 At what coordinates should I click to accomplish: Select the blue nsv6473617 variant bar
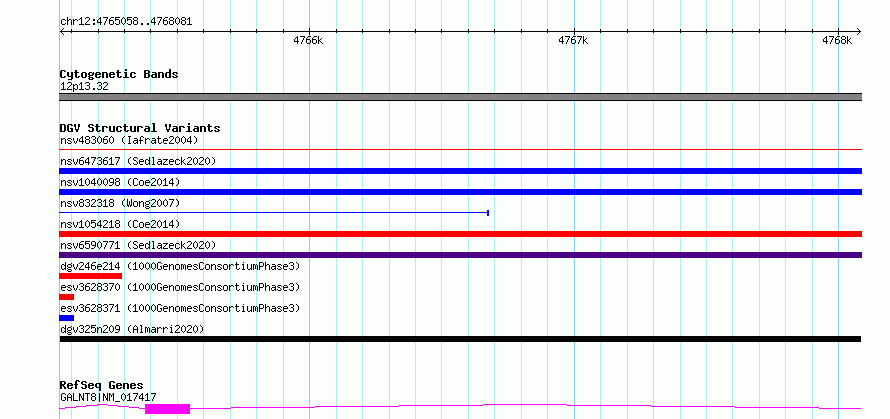(460, 171)
